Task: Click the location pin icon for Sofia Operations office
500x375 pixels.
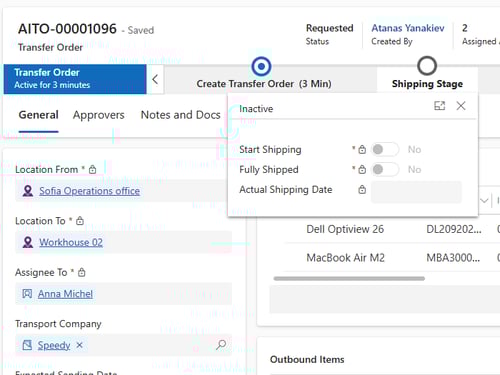Action: tap(28, 191)
